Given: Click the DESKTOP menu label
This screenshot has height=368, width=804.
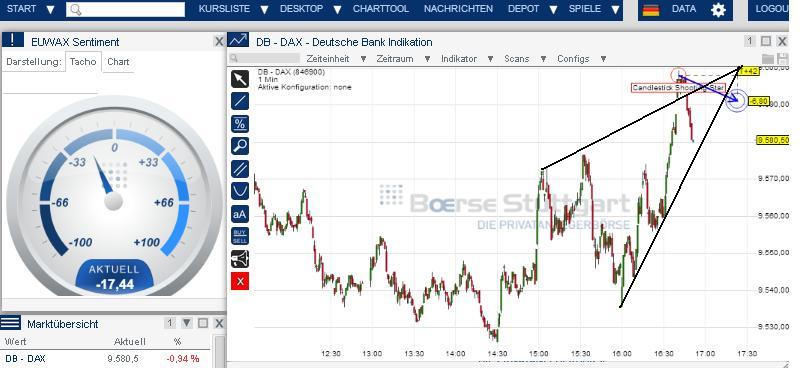Looking at the screenshot, I should click(302, 9).
